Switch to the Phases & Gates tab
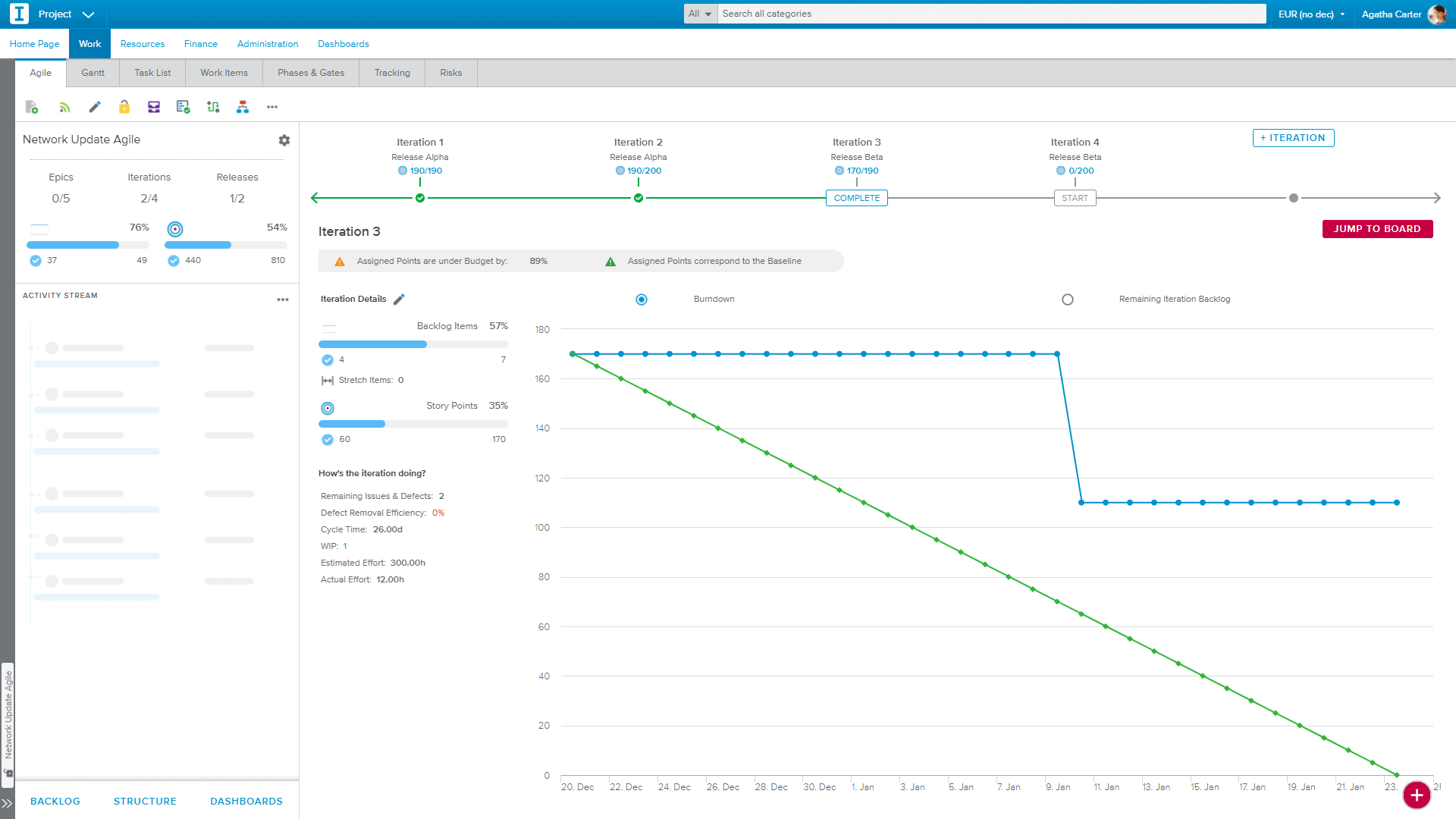This screenshot has width=1456, height=819. click(x=311, y=73)
